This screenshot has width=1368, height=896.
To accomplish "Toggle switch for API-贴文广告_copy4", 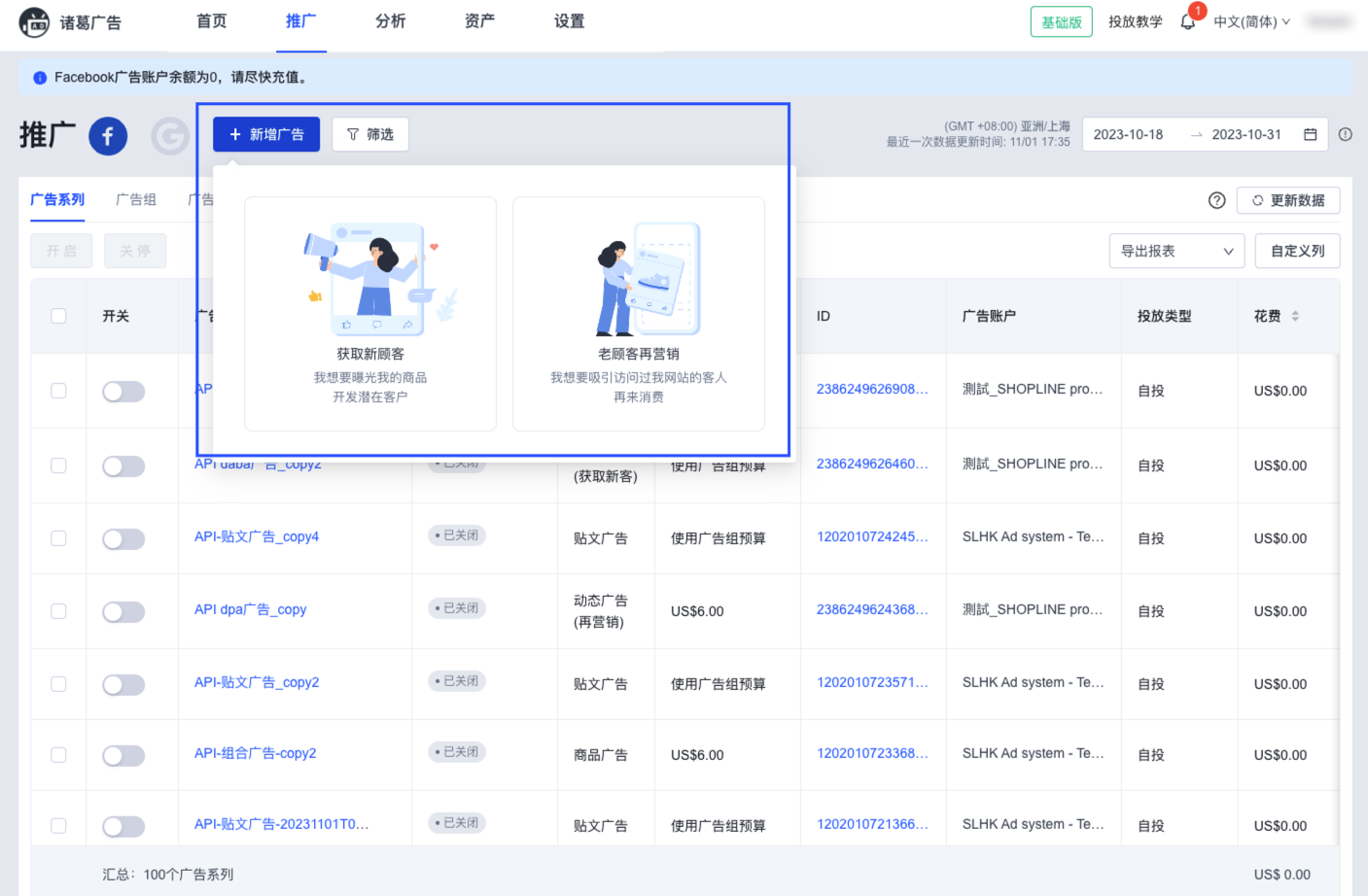I will [123, 539].
